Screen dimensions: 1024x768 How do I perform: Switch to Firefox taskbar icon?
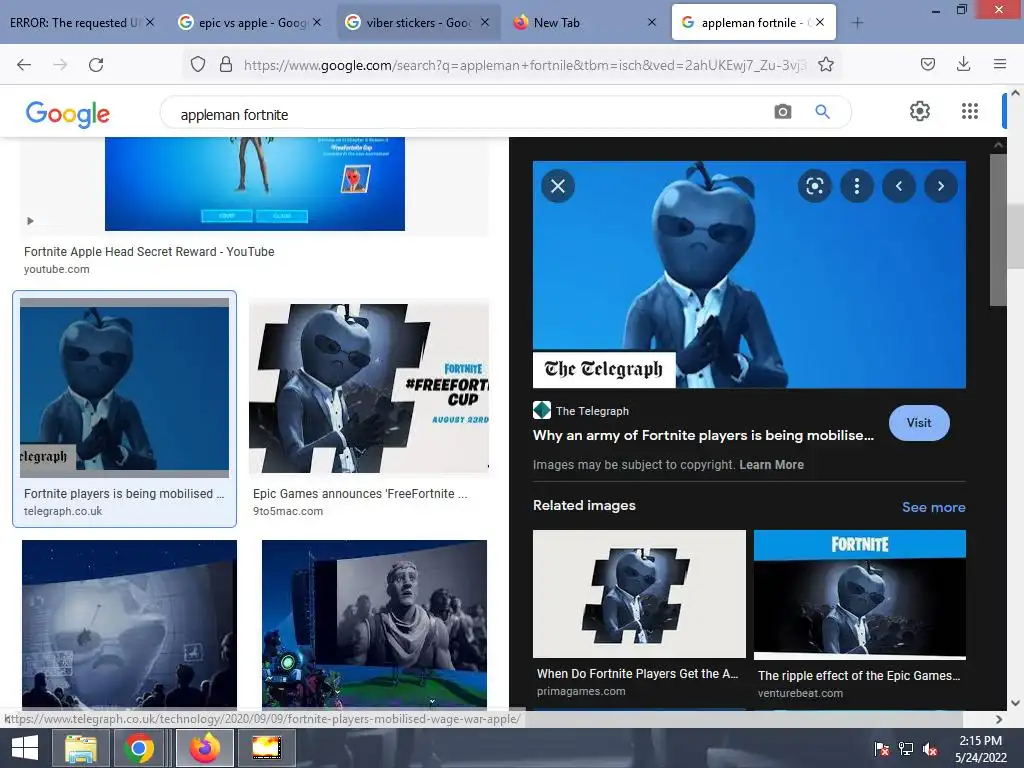point(205,748)
